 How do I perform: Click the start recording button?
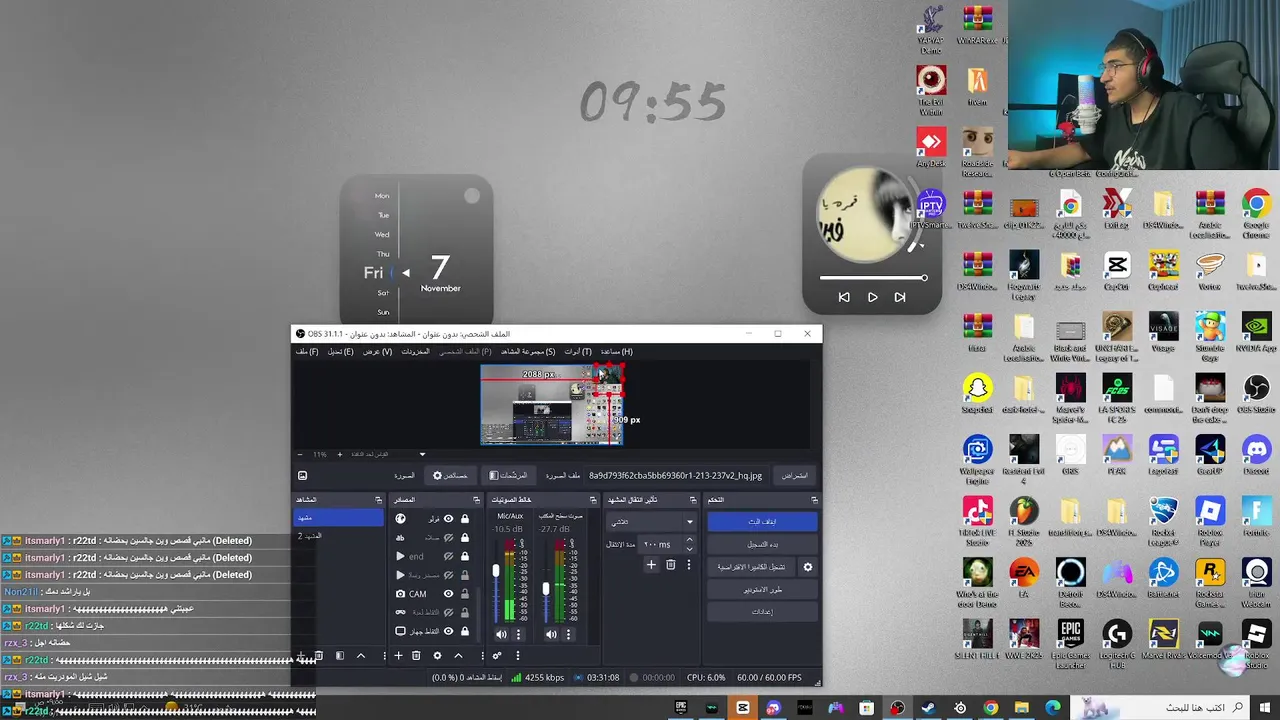click(762, 545)
